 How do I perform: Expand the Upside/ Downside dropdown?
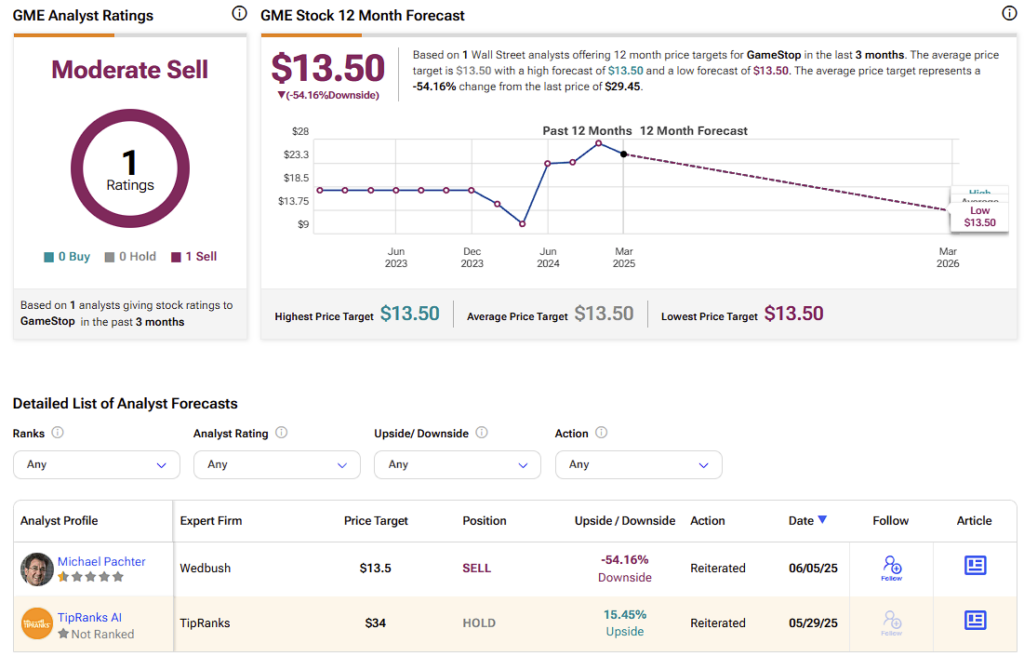pyautogui.click(x=457, y=465)
